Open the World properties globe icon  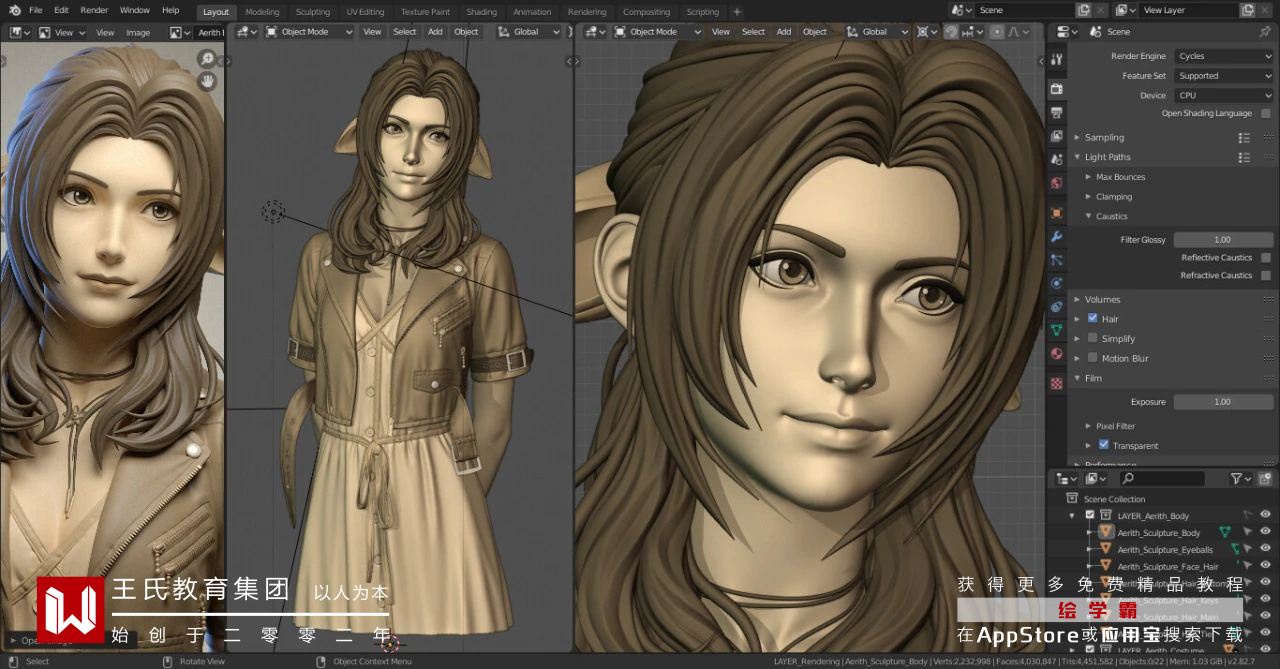1056,184
